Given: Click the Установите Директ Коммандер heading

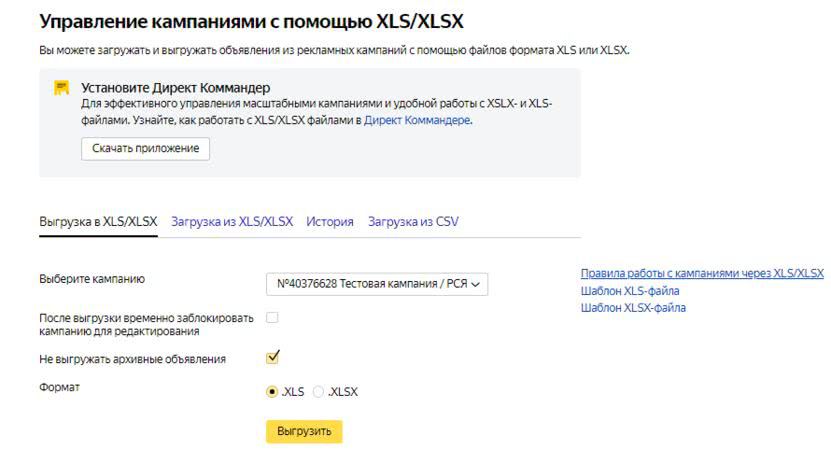Looking at the screenshot, I should tap(175, 88).
